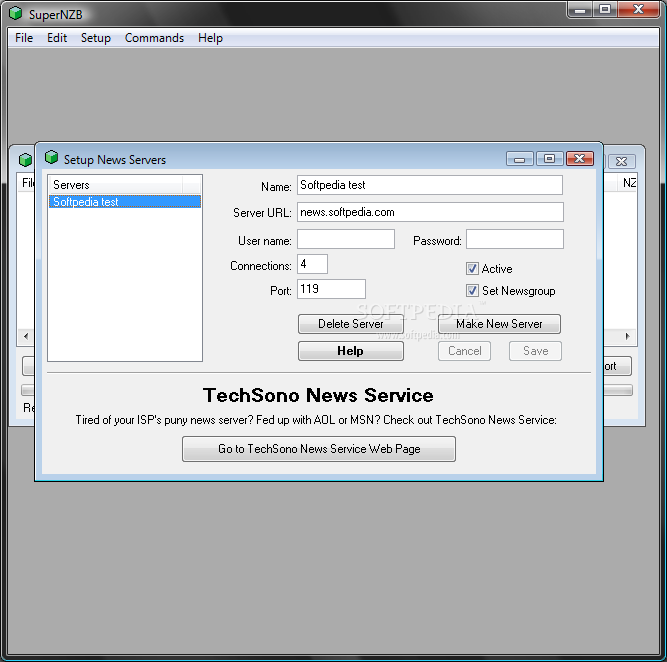667x662 pixels.
Task: Open the Help menu
Action: (x=210, y=38)
